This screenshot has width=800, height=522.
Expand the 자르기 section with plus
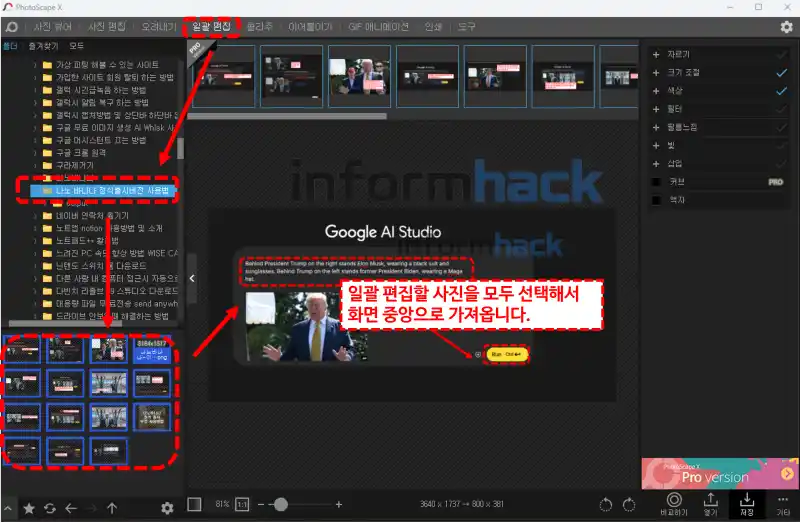tap(656, 55)
